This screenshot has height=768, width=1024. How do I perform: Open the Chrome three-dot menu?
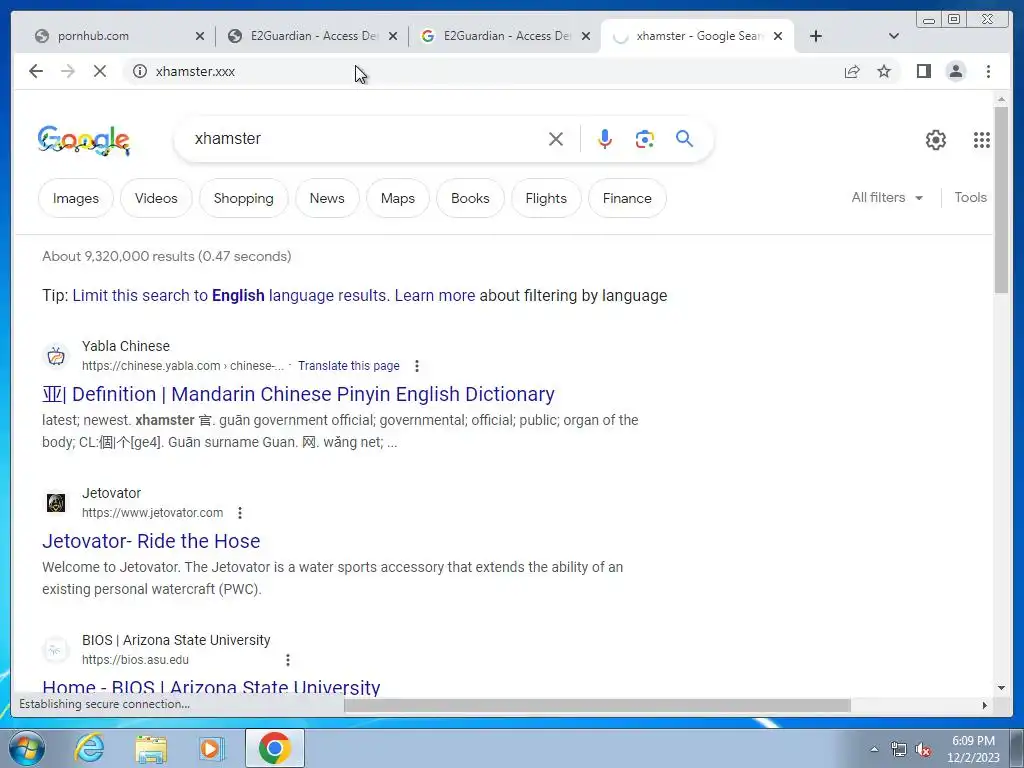pyautogui.click(x=988, y=71)
